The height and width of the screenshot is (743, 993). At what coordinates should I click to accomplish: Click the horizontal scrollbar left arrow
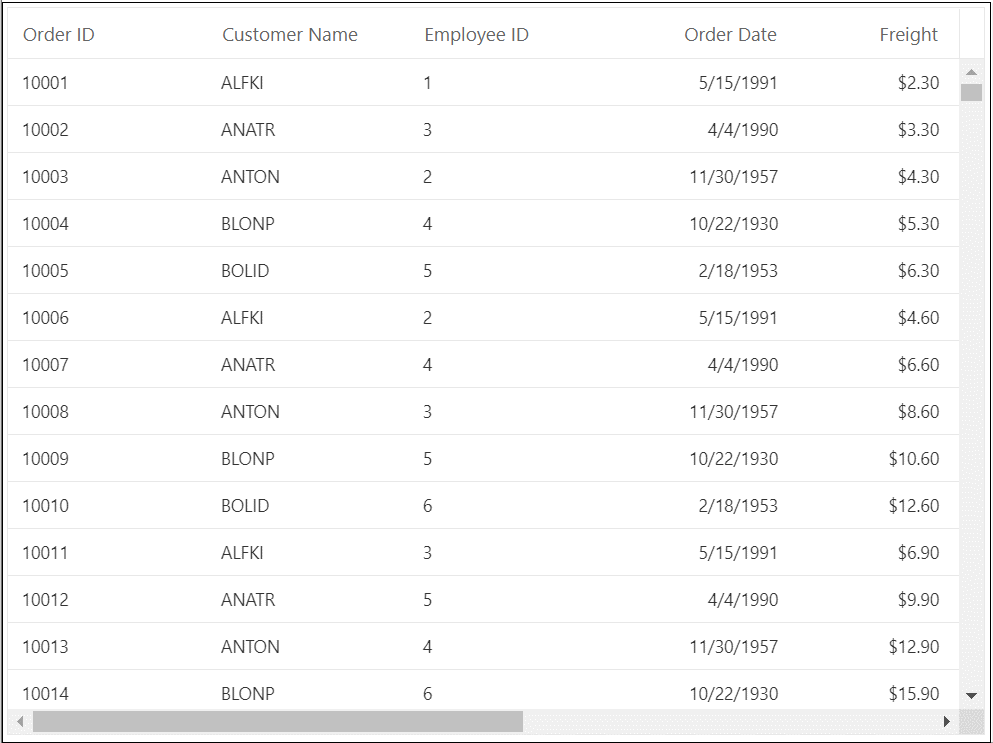click(19, 721)
